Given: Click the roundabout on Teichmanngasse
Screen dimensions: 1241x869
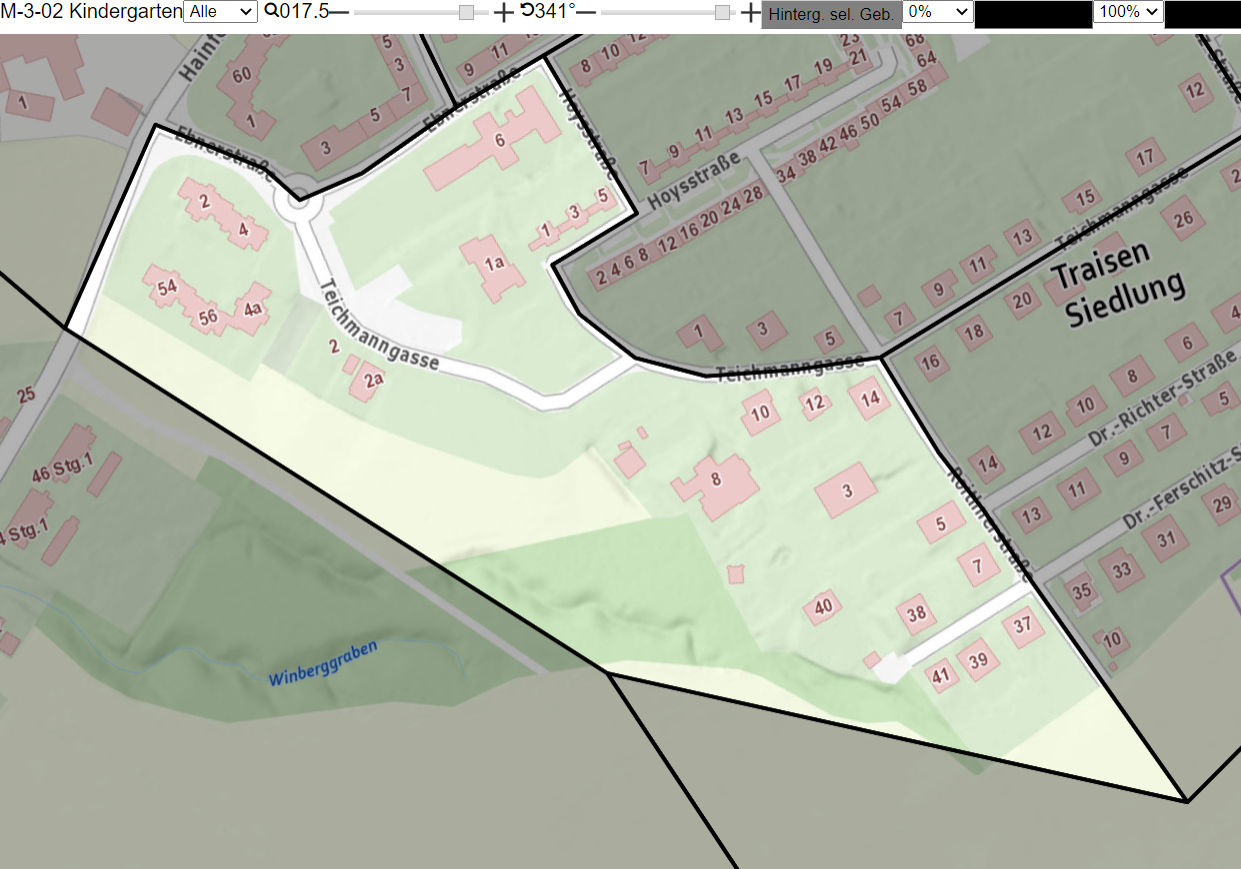Looking at the screenshot, I should coord(297,200).
